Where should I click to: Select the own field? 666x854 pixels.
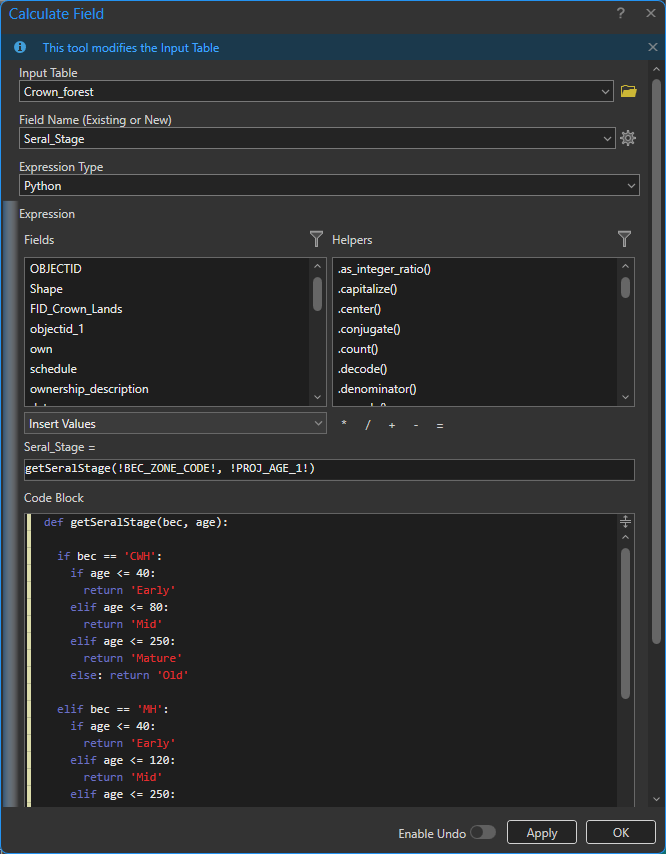point(168,349)
